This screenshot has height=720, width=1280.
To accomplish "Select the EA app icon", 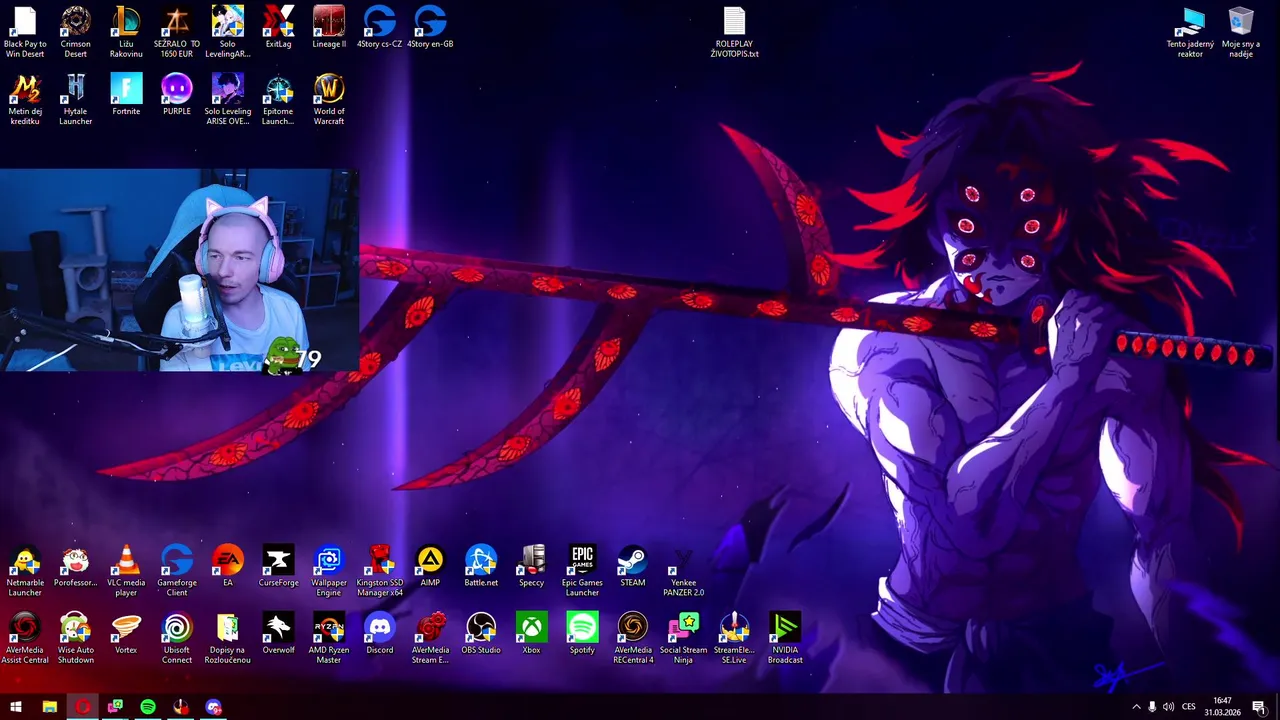I will pos(227,566).
